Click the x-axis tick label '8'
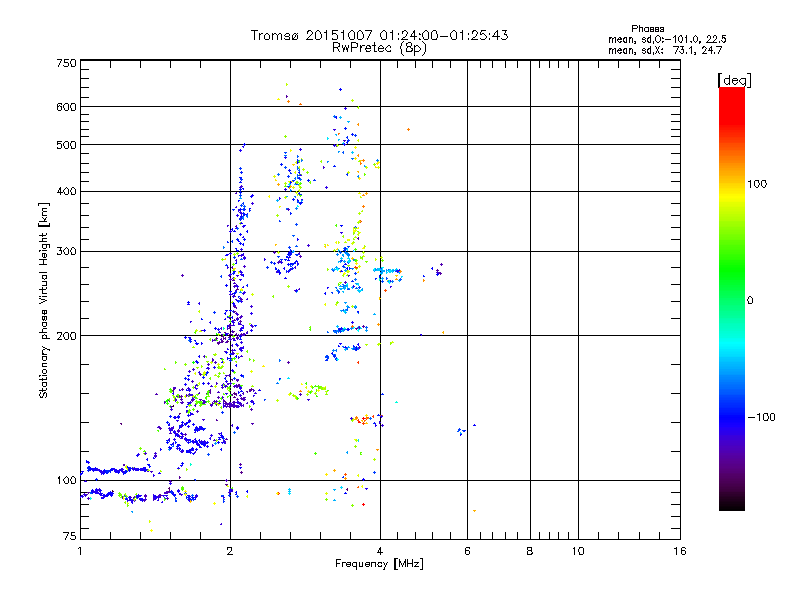 click(530, 551)
